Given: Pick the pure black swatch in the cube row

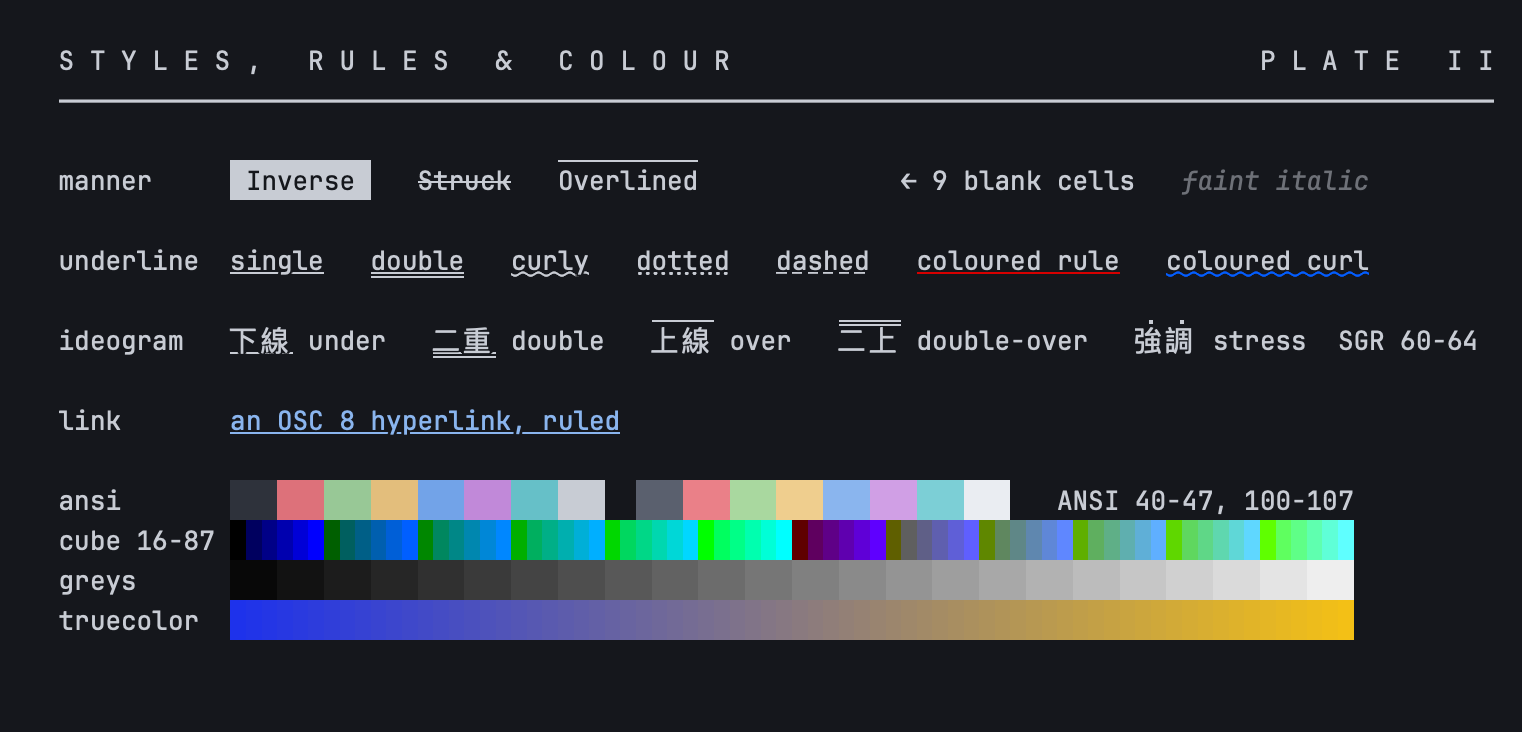Looking at the screenshot, I should point(238,540).
